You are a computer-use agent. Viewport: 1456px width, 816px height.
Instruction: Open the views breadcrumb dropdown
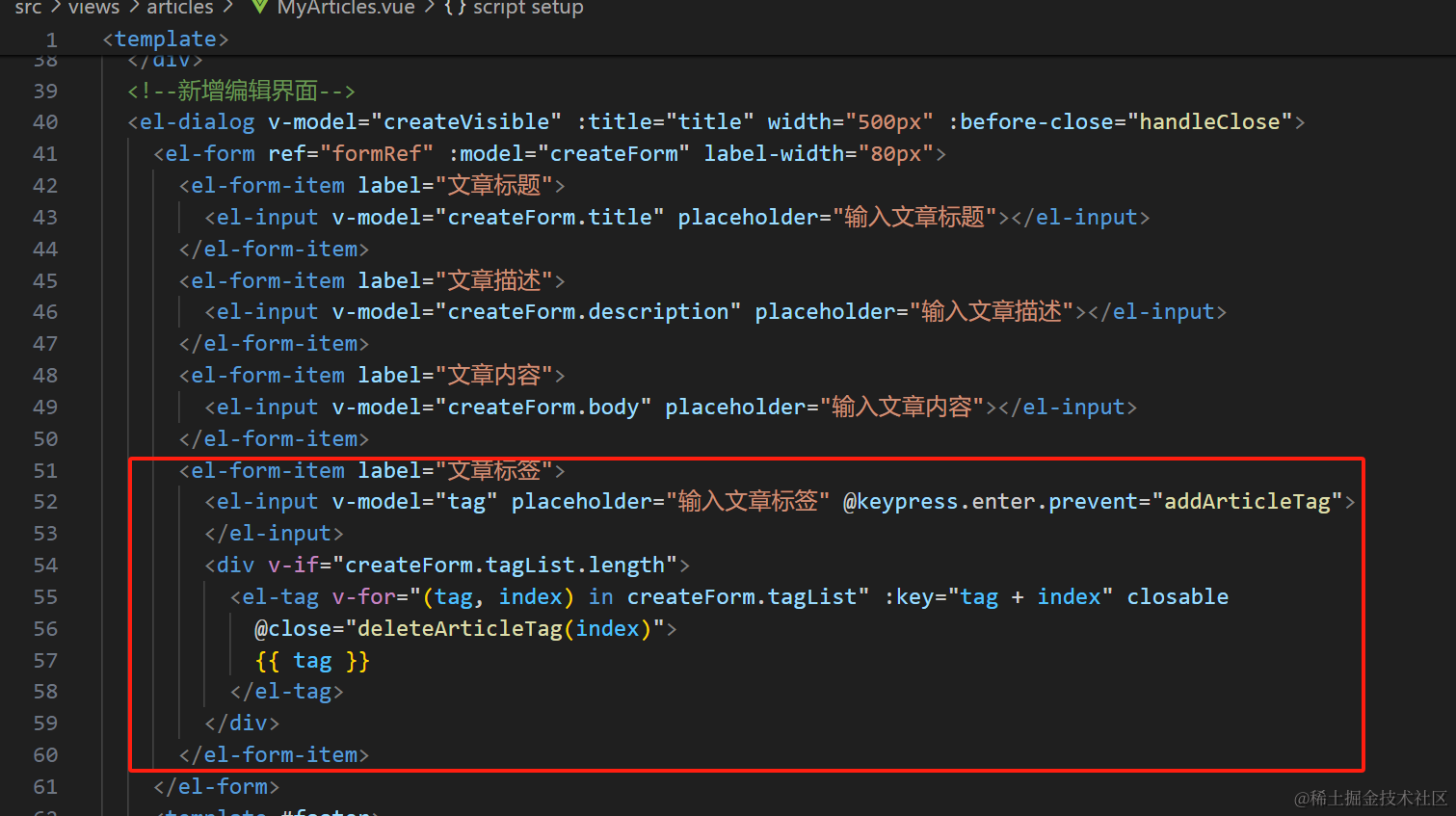click(93, 9)
